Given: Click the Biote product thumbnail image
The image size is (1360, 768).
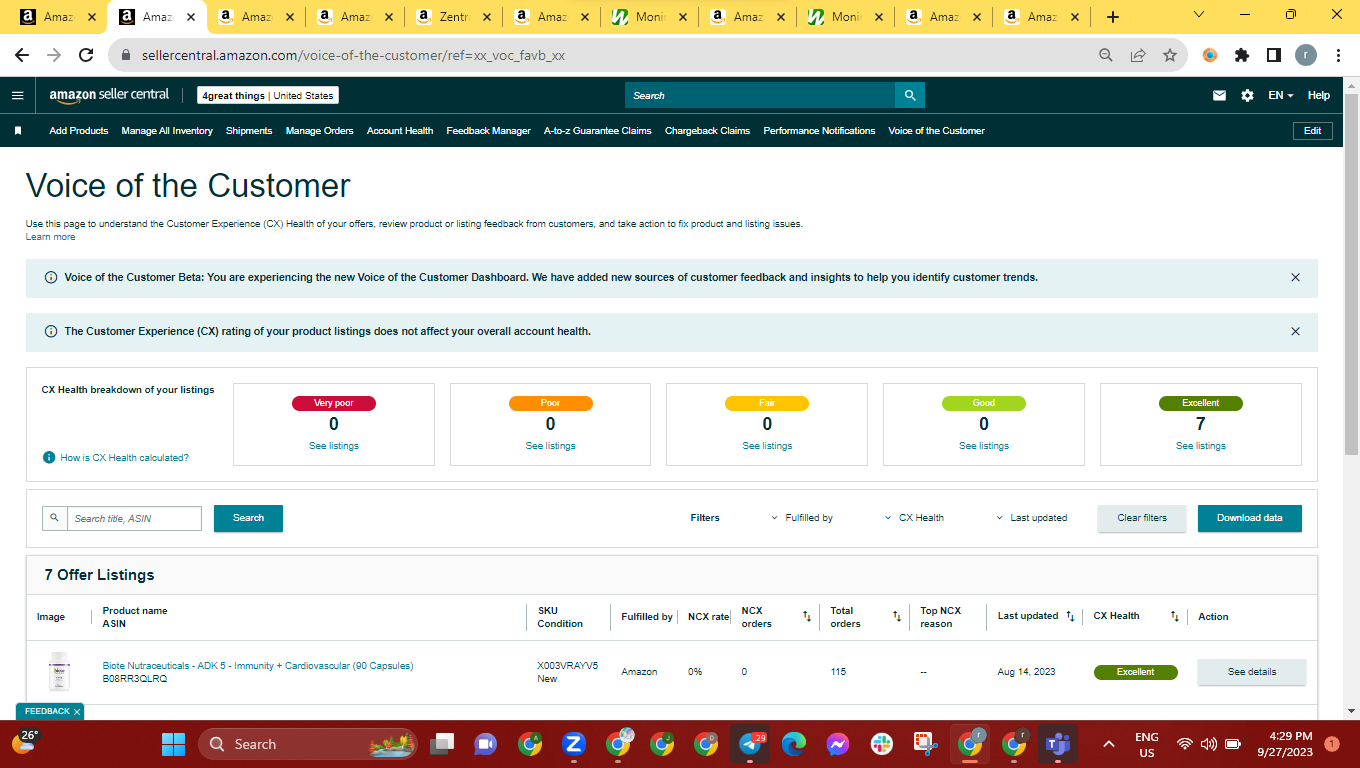Looking at the screenshot, I should pos(60,672).
